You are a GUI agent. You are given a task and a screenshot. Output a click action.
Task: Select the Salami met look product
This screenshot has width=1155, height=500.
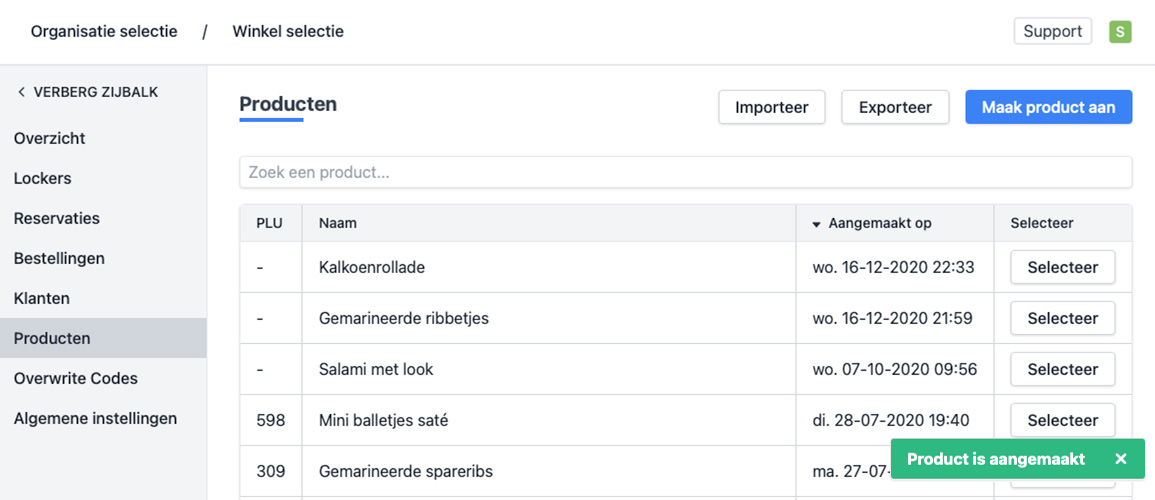click(1062, 369)
